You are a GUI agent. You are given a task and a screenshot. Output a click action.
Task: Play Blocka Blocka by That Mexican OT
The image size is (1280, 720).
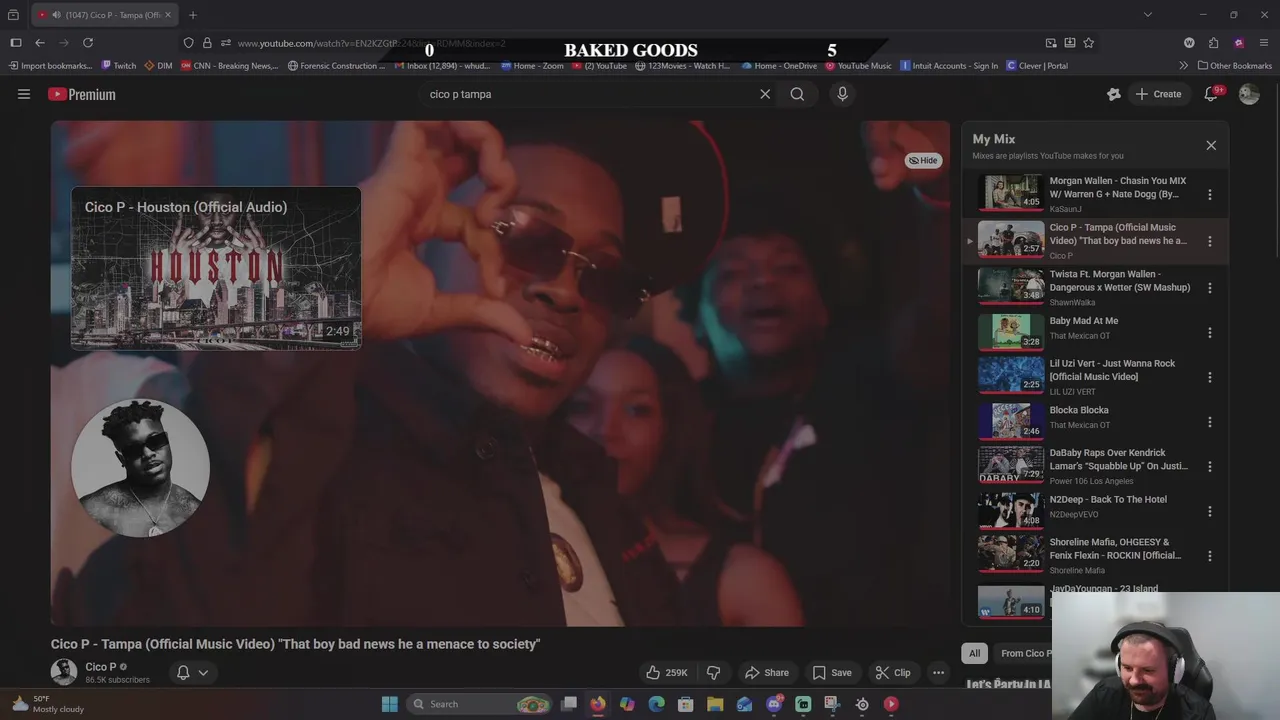click(x=1085, y=421)
